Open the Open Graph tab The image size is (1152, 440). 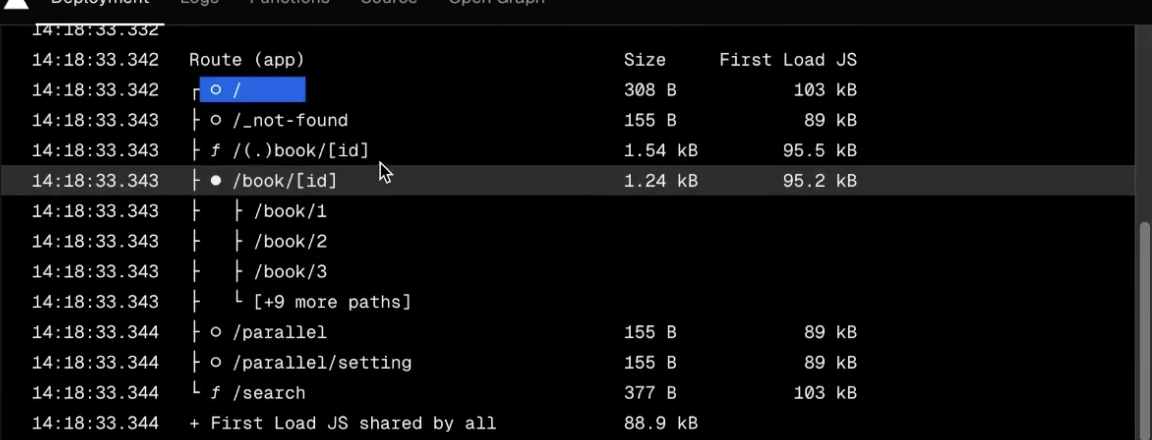[497, 2]
